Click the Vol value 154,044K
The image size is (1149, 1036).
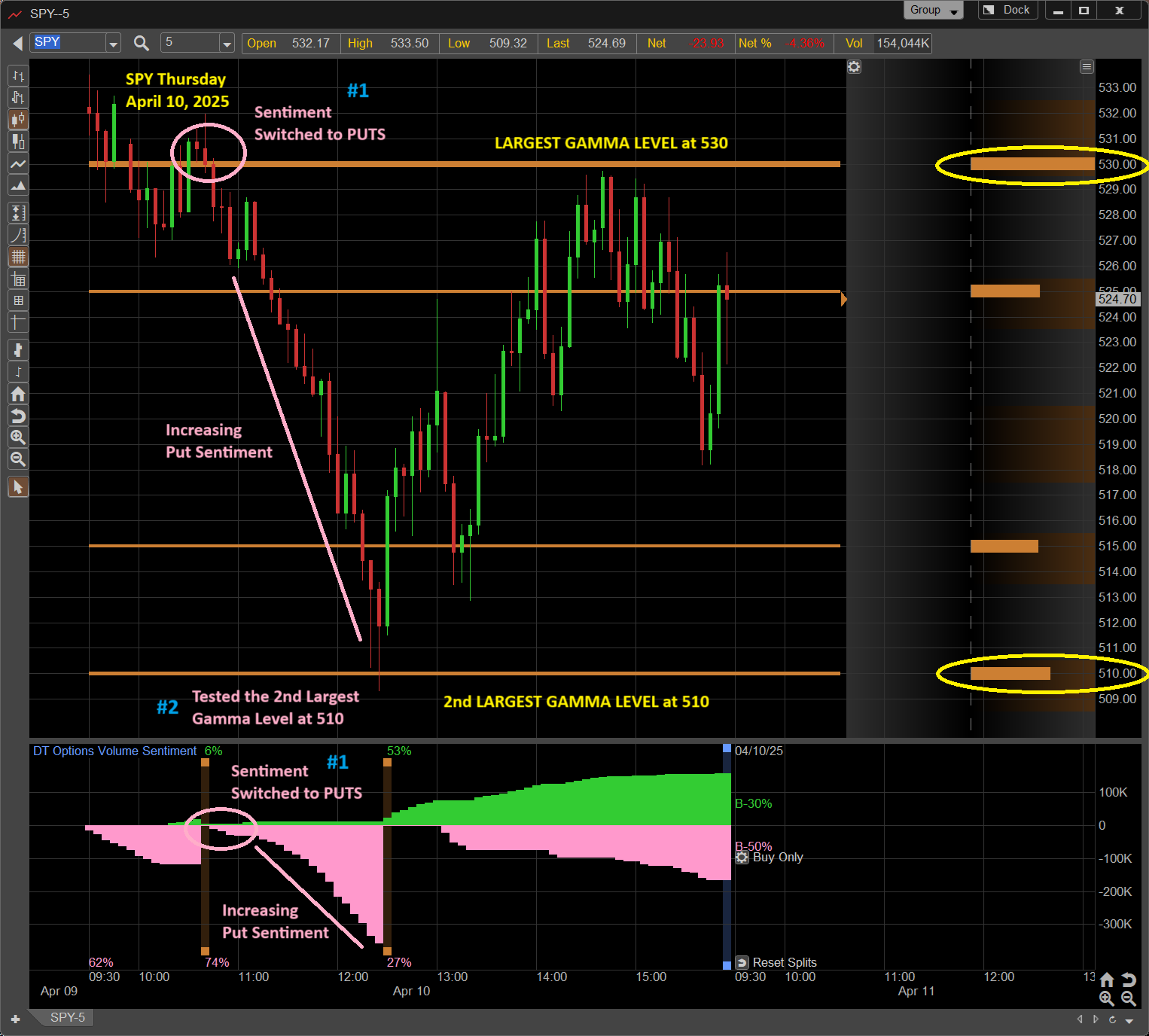click(903, 44)
